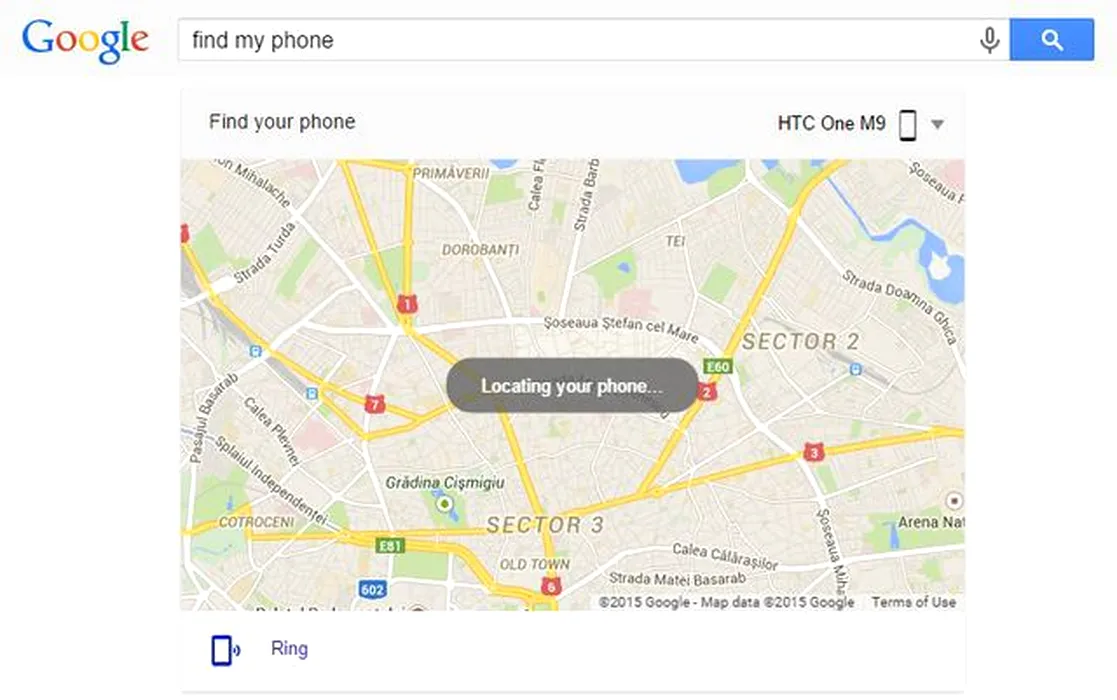
Task: Click the Google logo
Action: pyautogui.click(x=85, y=41)
